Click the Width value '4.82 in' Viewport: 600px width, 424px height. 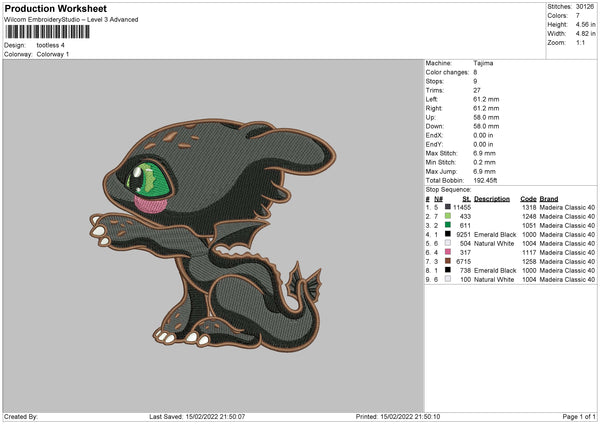585,34
